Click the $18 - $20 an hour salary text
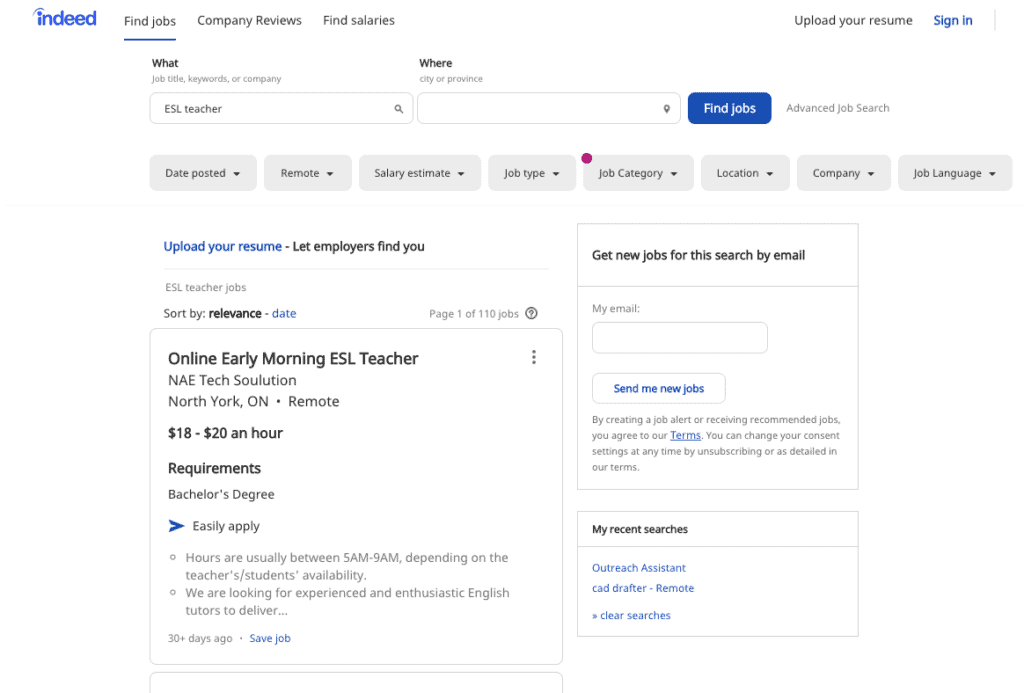The height and width of the screenshot is (693, 1024). (225, 433)
